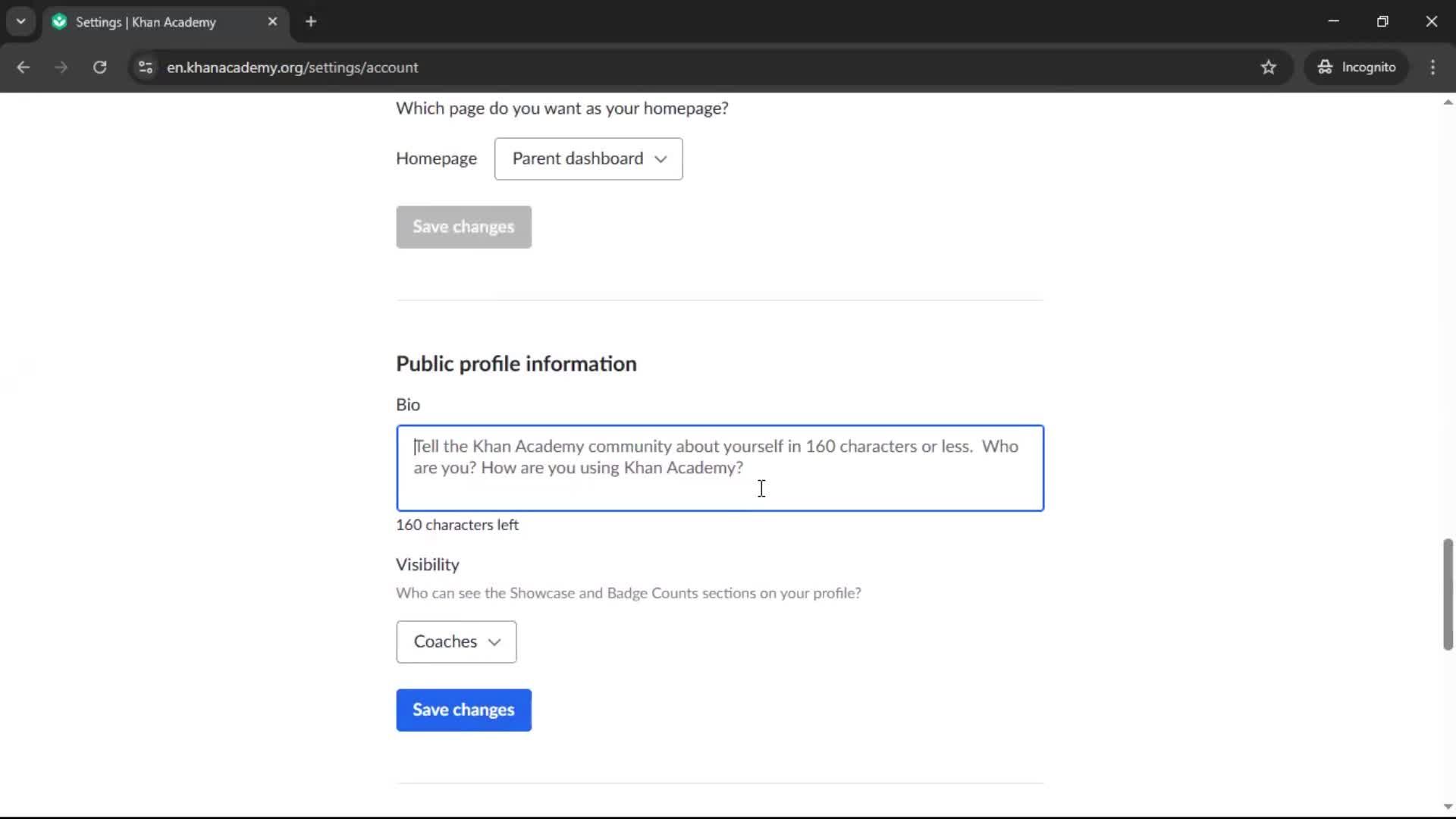Restore down the browser window
The height and width of the screenshot is (819, 1456).
[1382, 21]
